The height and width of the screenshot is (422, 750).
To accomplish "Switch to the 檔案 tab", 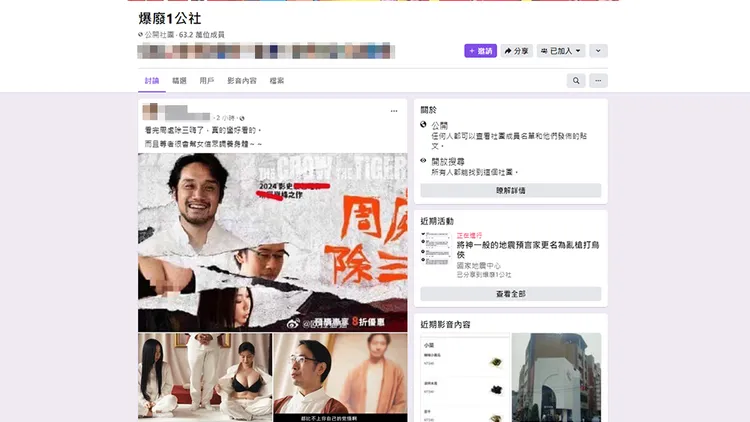I will point(276,81).
